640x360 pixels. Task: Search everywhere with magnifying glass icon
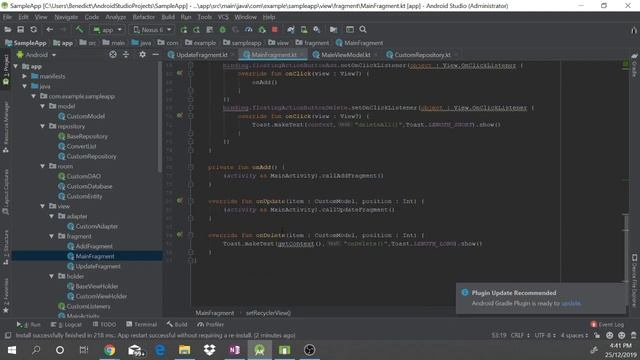tap(363, 29)
